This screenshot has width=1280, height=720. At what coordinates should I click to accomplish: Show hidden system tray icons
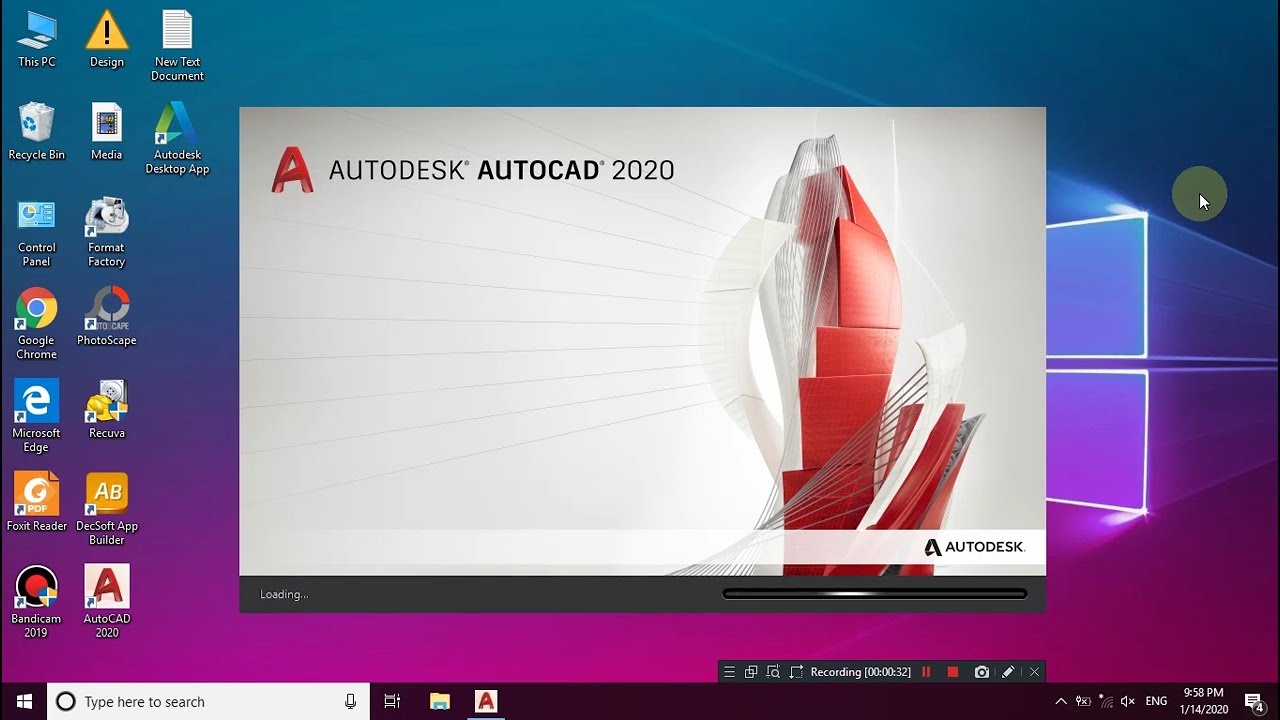pyautogui.click(x=1061, y=701)
